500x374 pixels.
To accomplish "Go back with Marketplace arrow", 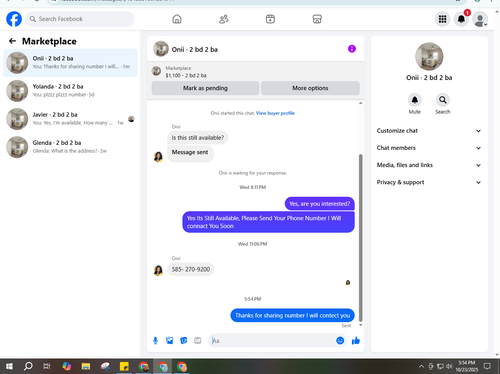I will click(x=12, y=41).
